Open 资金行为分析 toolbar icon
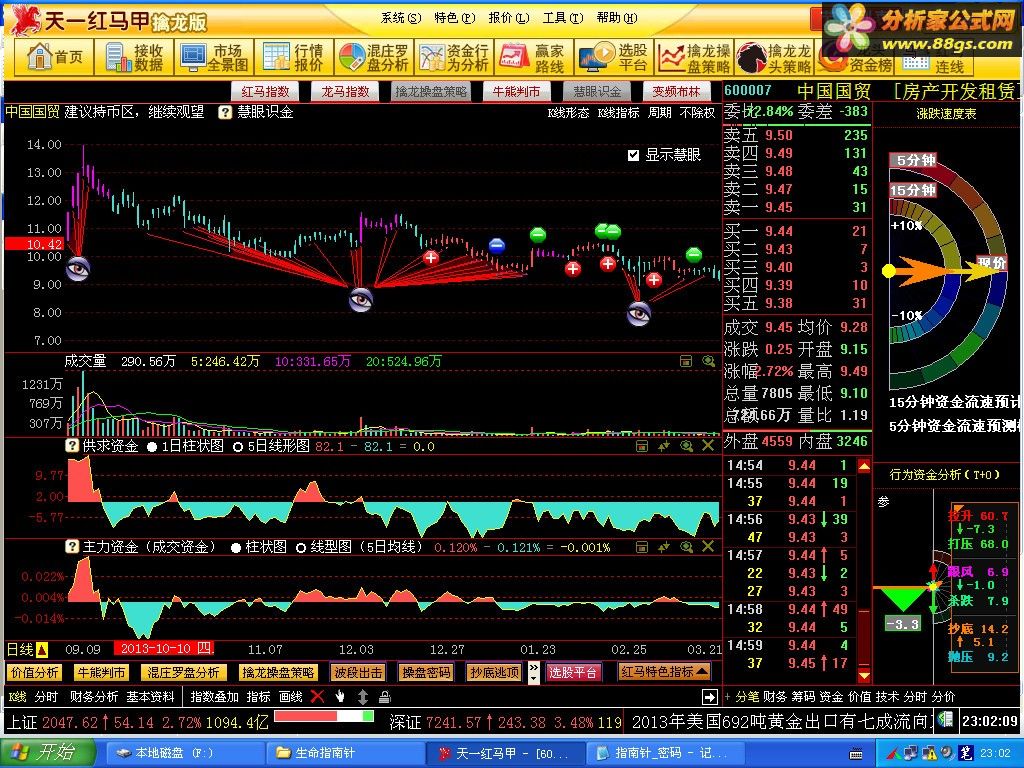Viewport: 1024px width, 768px height. click(x=454, y=57)
